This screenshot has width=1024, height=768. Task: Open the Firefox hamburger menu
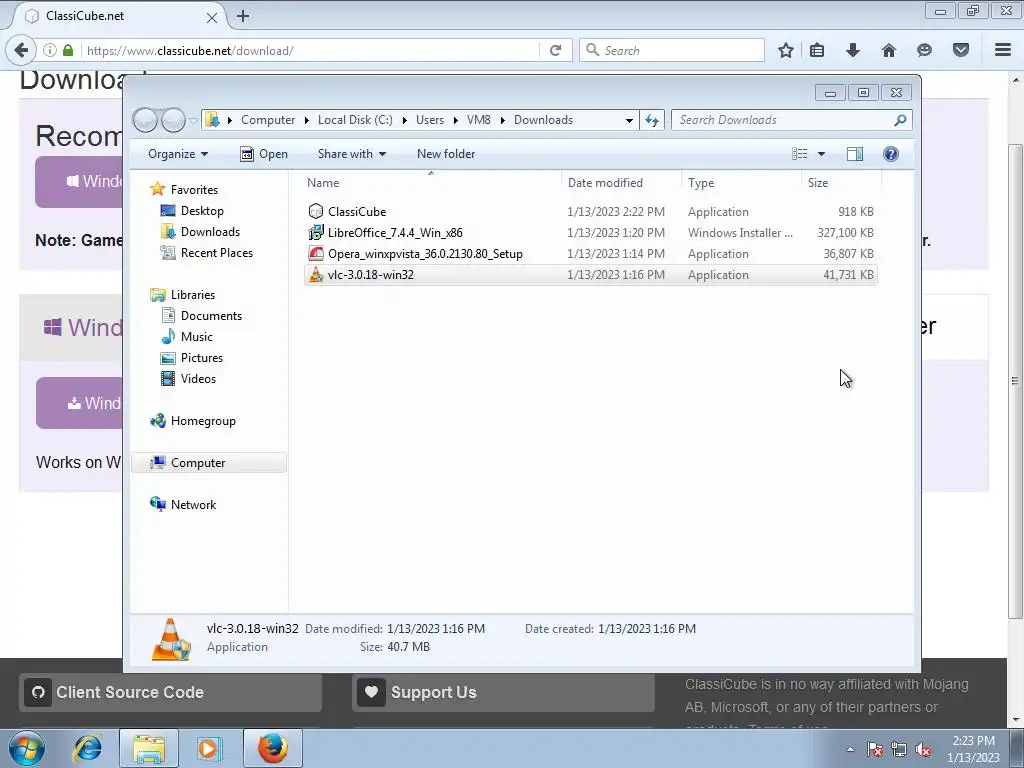click(x=1003, y=50)
